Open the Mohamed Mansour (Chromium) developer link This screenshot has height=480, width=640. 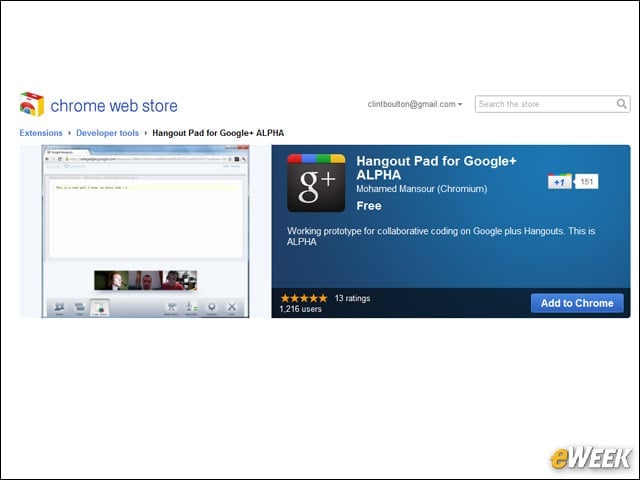click(x=422, y=189)
